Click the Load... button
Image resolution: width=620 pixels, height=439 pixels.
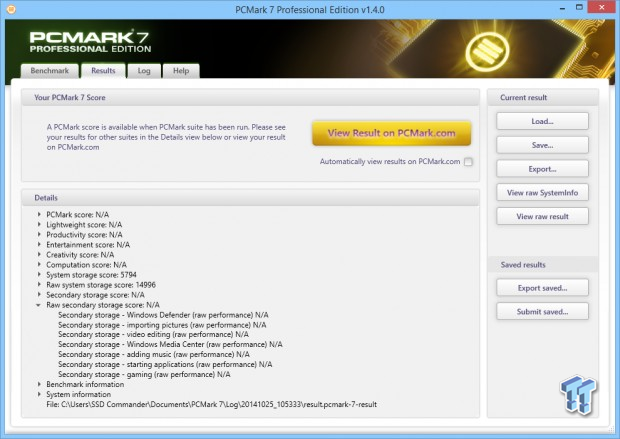coord(542,121)
